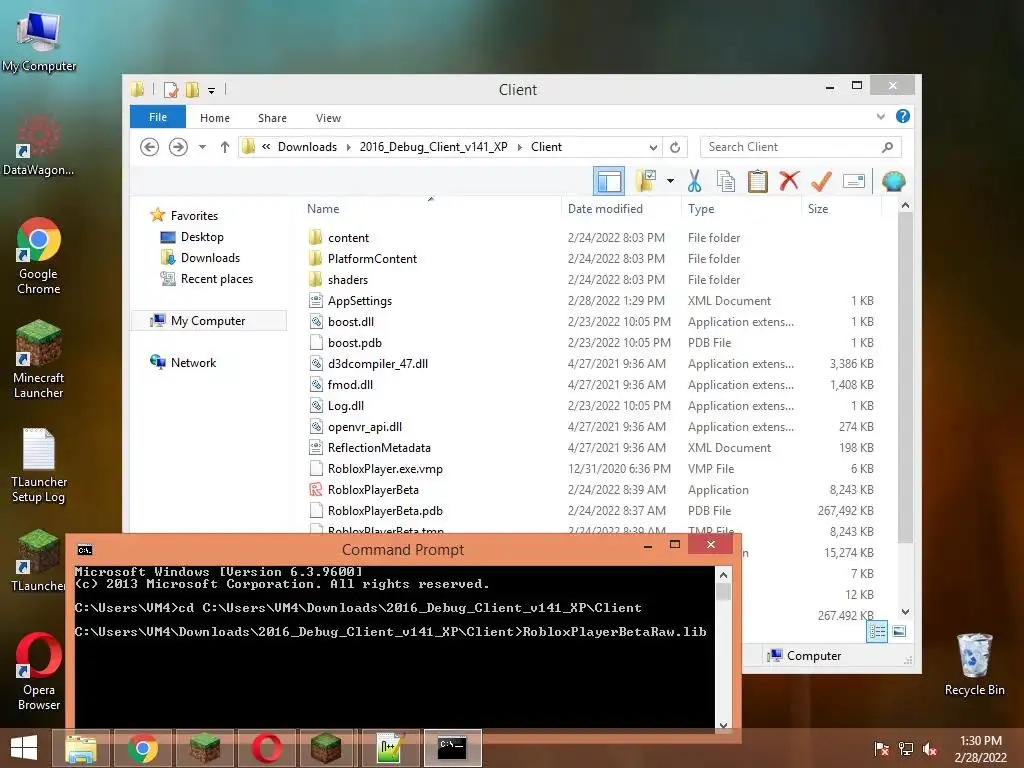This screenshot has height=768, width=1024.
Task: Select the boost.dll file
Action: click(351, 321)
